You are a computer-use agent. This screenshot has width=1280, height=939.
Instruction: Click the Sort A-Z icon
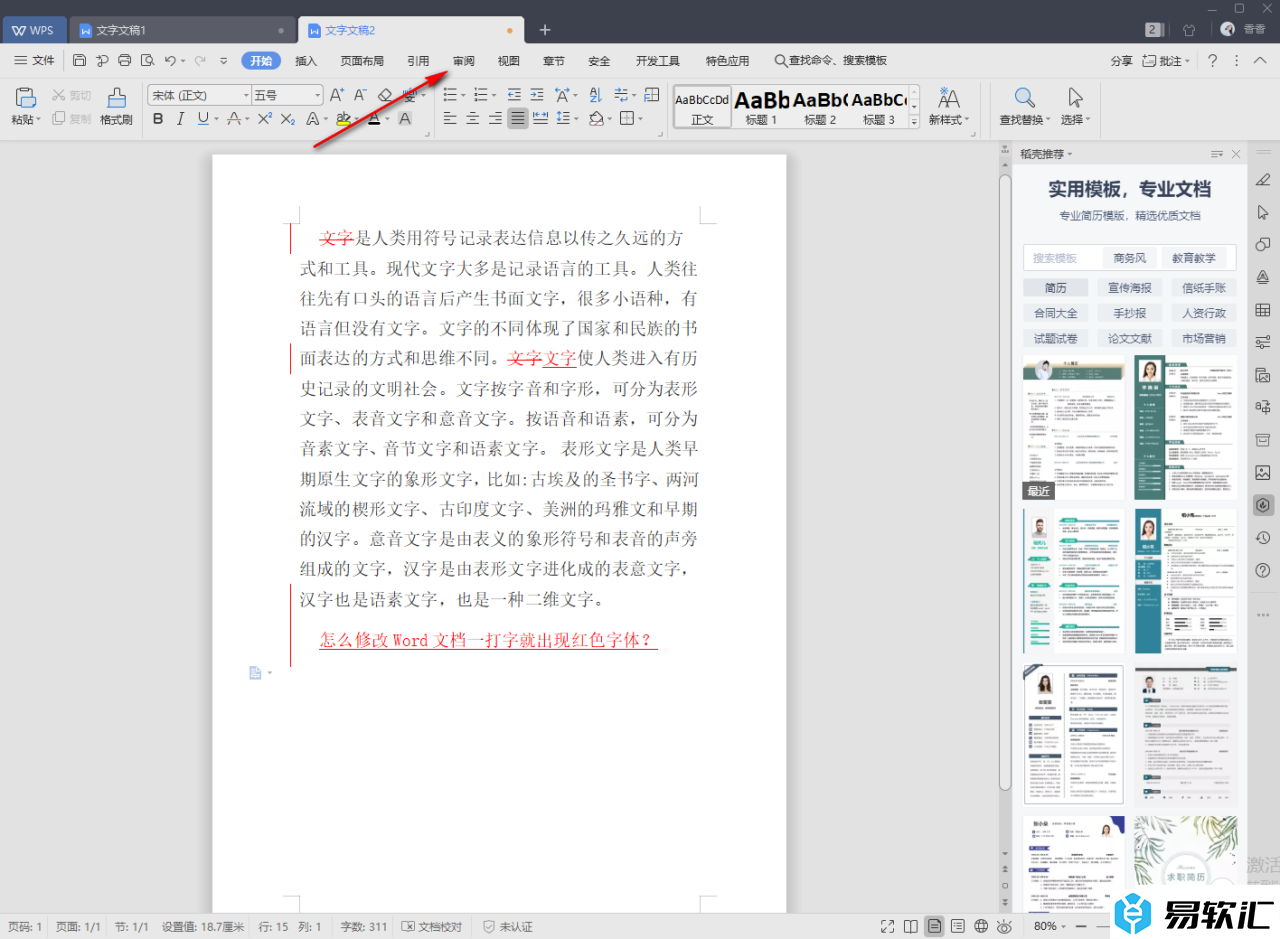point(596,95)
